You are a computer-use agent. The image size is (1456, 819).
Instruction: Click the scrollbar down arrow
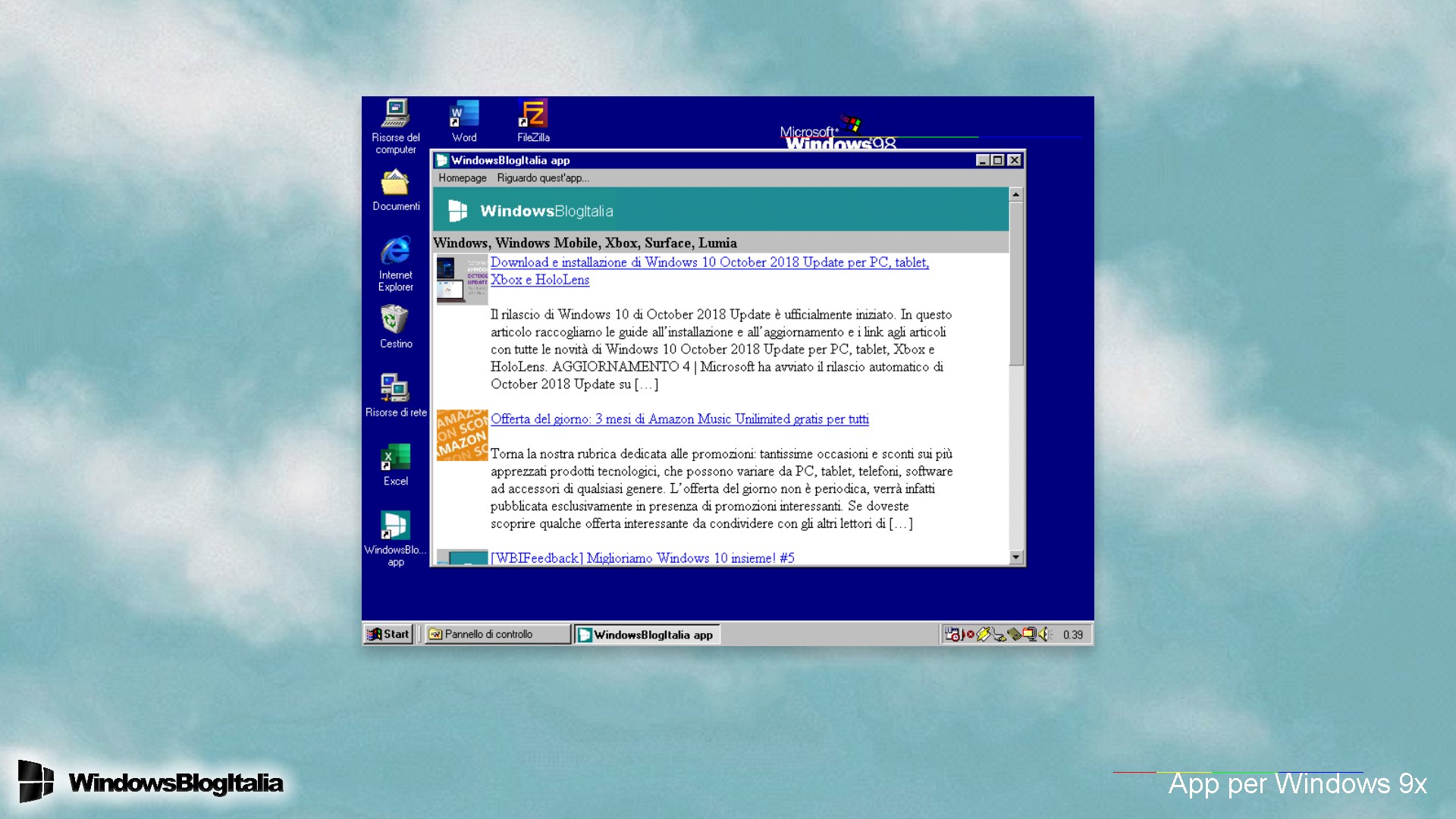click(1016, 557)
